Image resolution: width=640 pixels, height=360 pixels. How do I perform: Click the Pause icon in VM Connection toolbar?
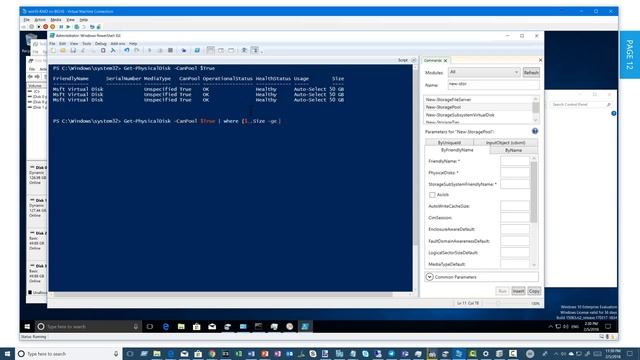[61, 27]
